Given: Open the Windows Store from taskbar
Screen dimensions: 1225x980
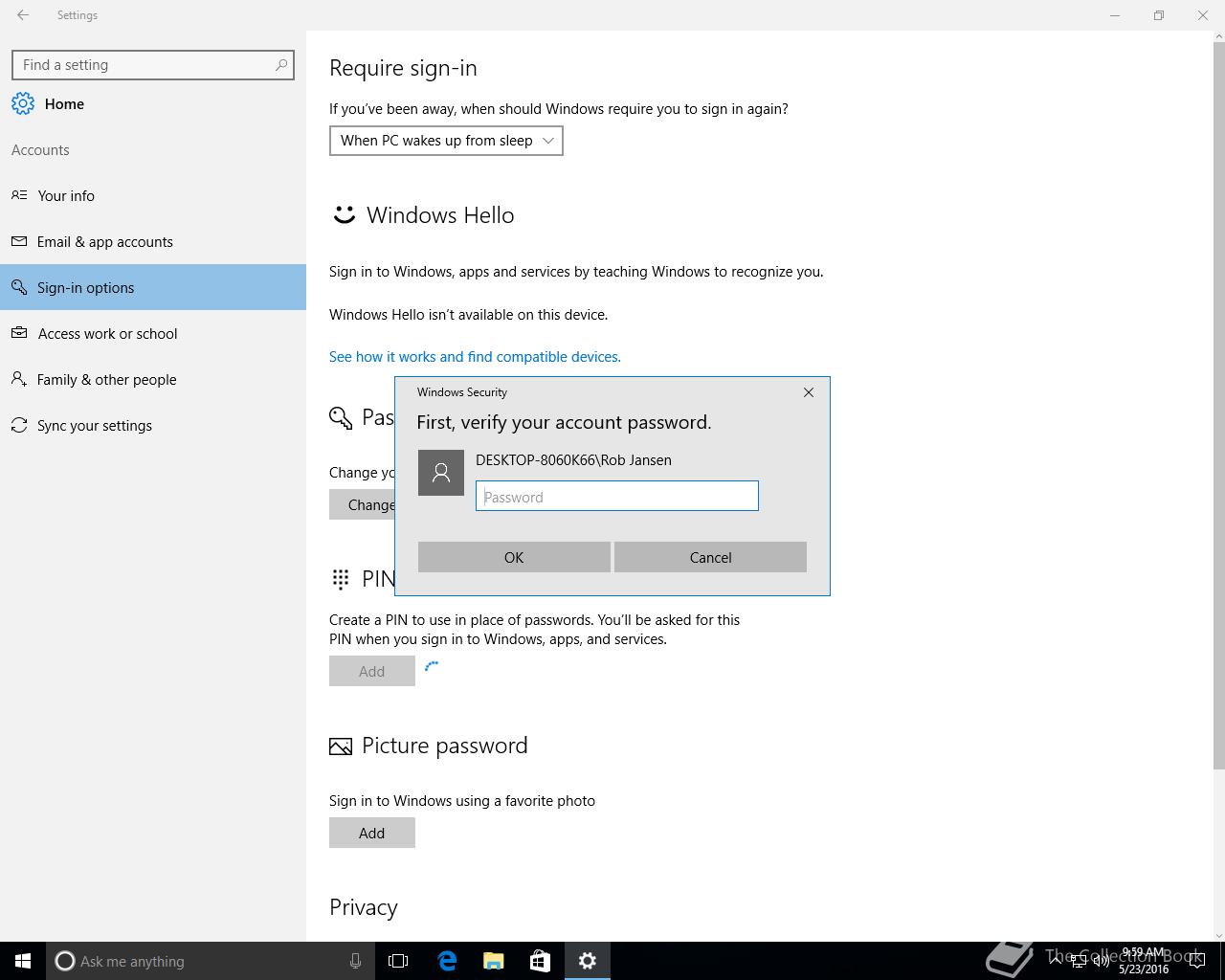Looking at the screenshot, I should coord(541,961).
